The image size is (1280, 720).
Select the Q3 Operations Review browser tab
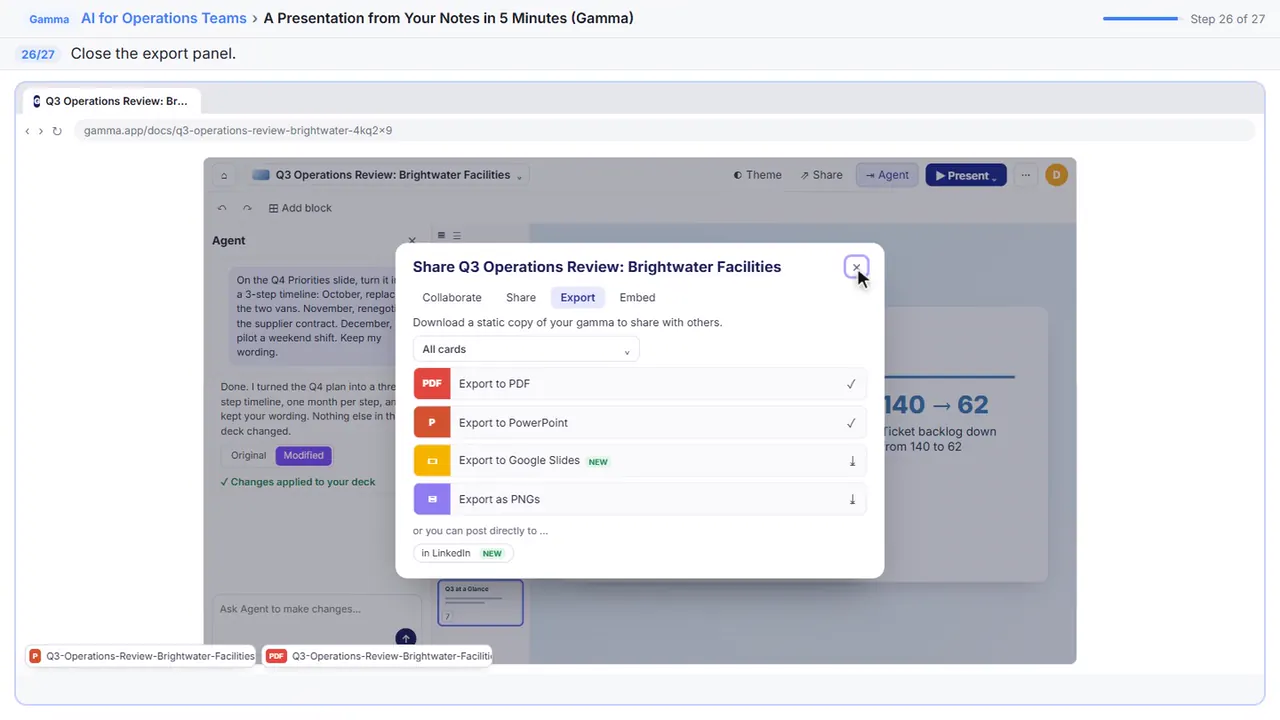click(x=111, y=101)
